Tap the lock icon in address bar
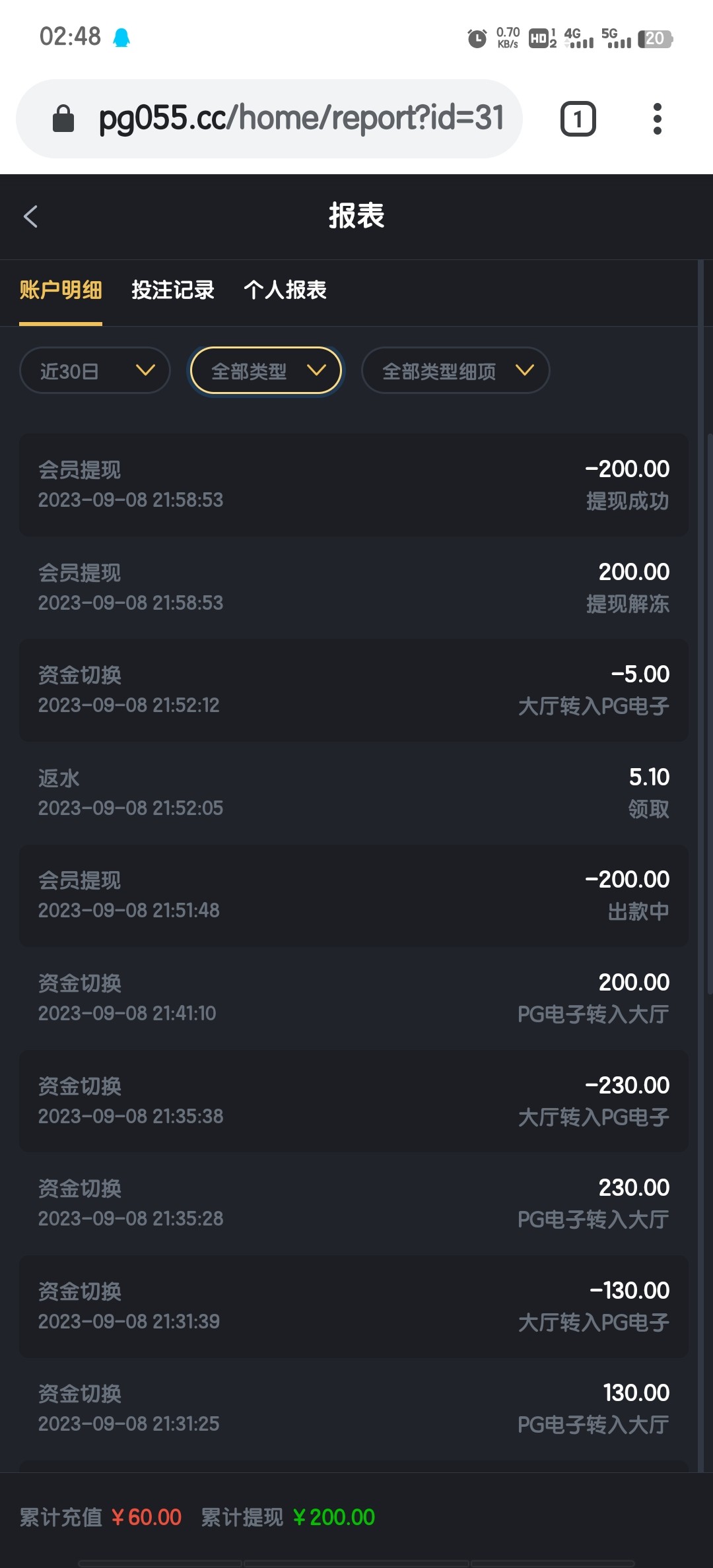Image resolution: width=713 pixels, height=1568 pixels. coord(63,119)
